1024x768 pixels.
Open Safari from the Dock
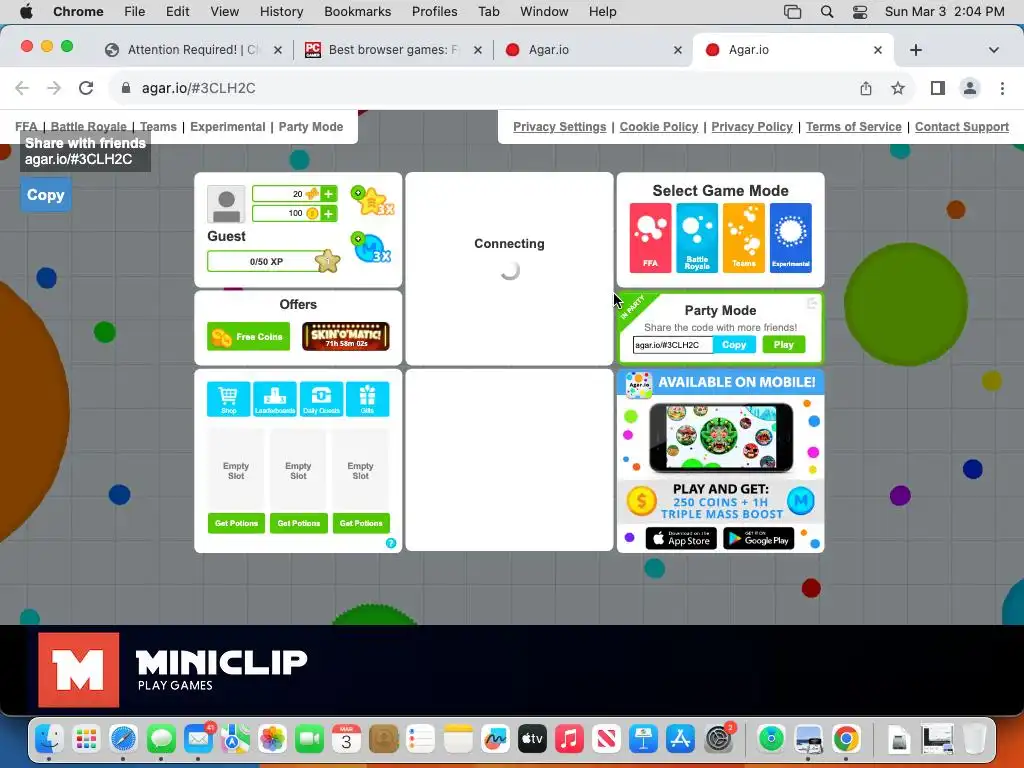pyautogui.click(x=123, y=739)
